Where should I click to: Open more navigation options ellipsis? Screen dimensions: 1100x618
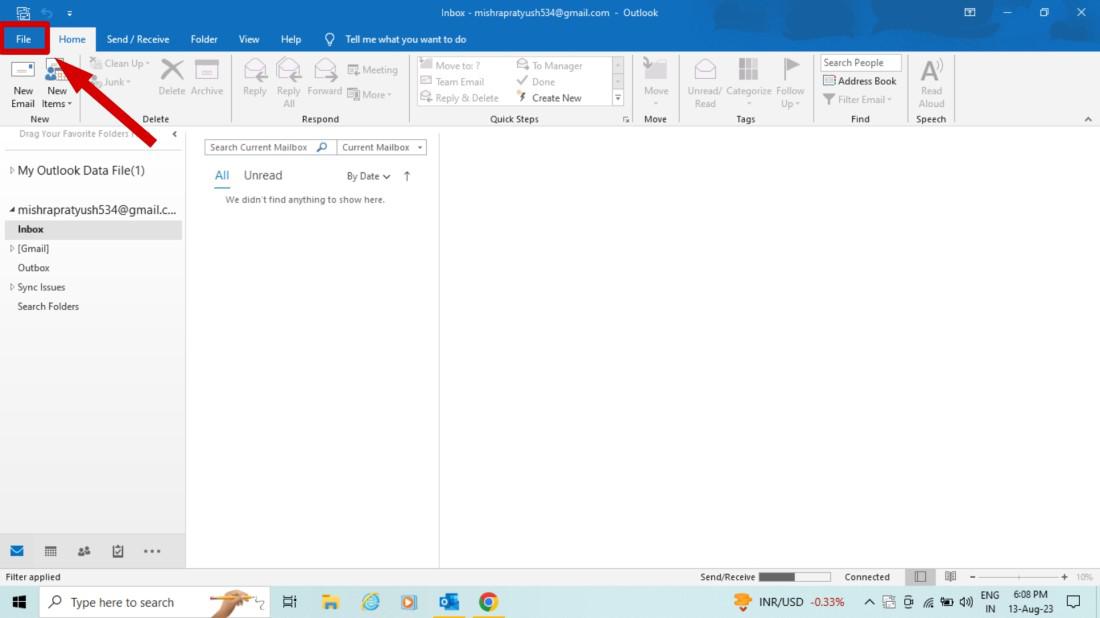[152, 551]
